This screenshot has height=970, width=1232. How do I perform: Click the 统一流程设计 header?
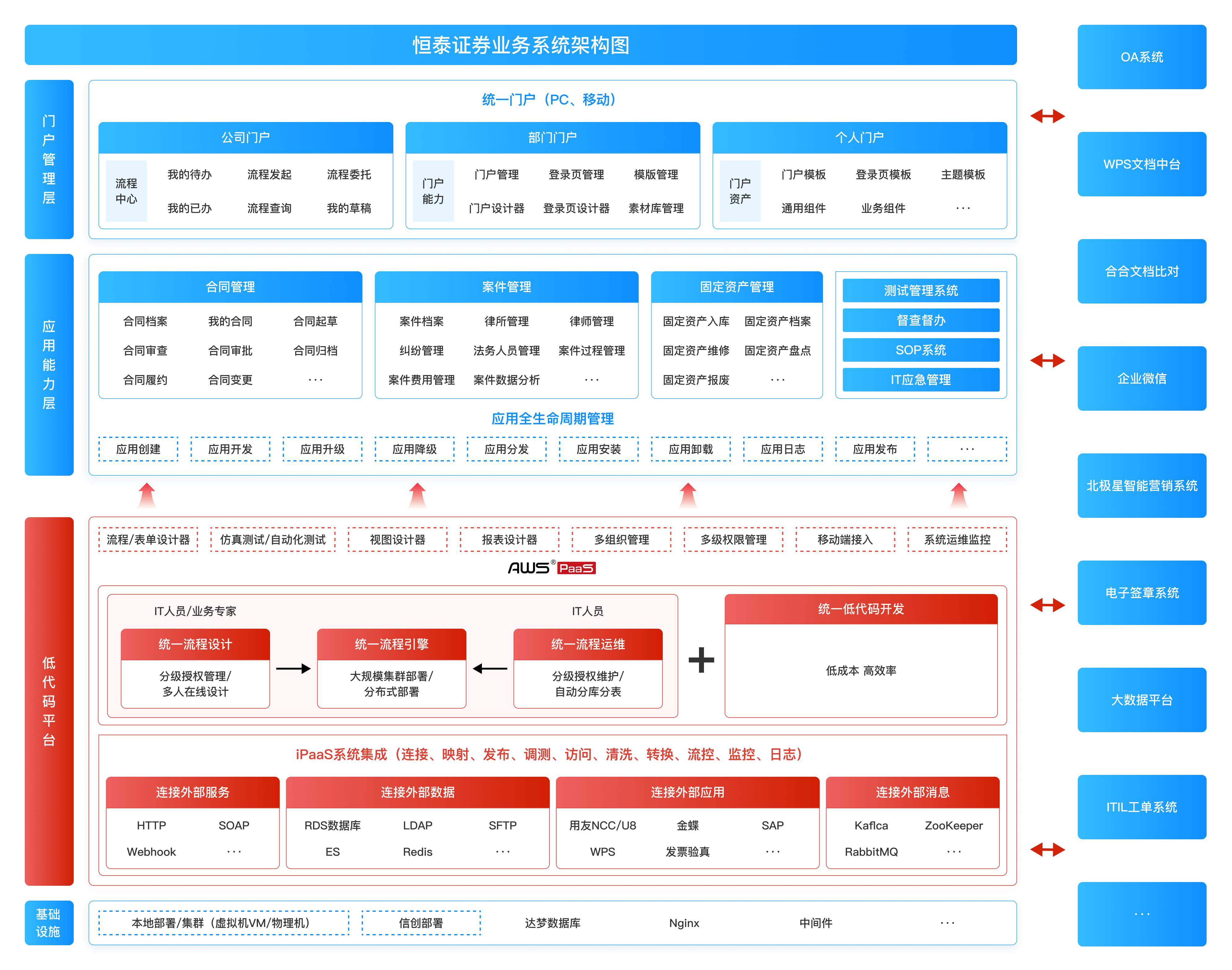tap(195, 644)
